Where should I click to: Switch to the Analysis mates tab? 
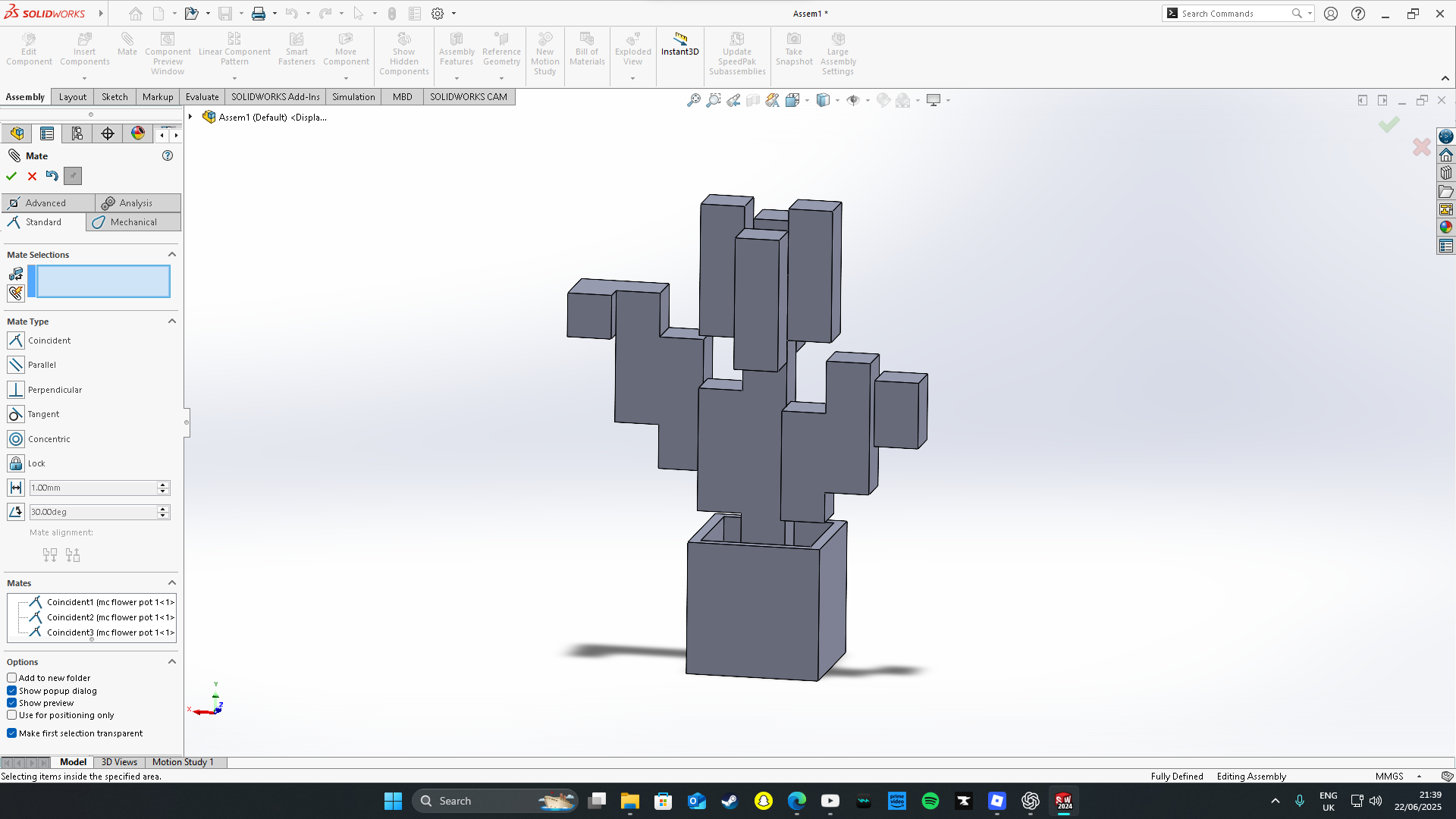[138, 203]
